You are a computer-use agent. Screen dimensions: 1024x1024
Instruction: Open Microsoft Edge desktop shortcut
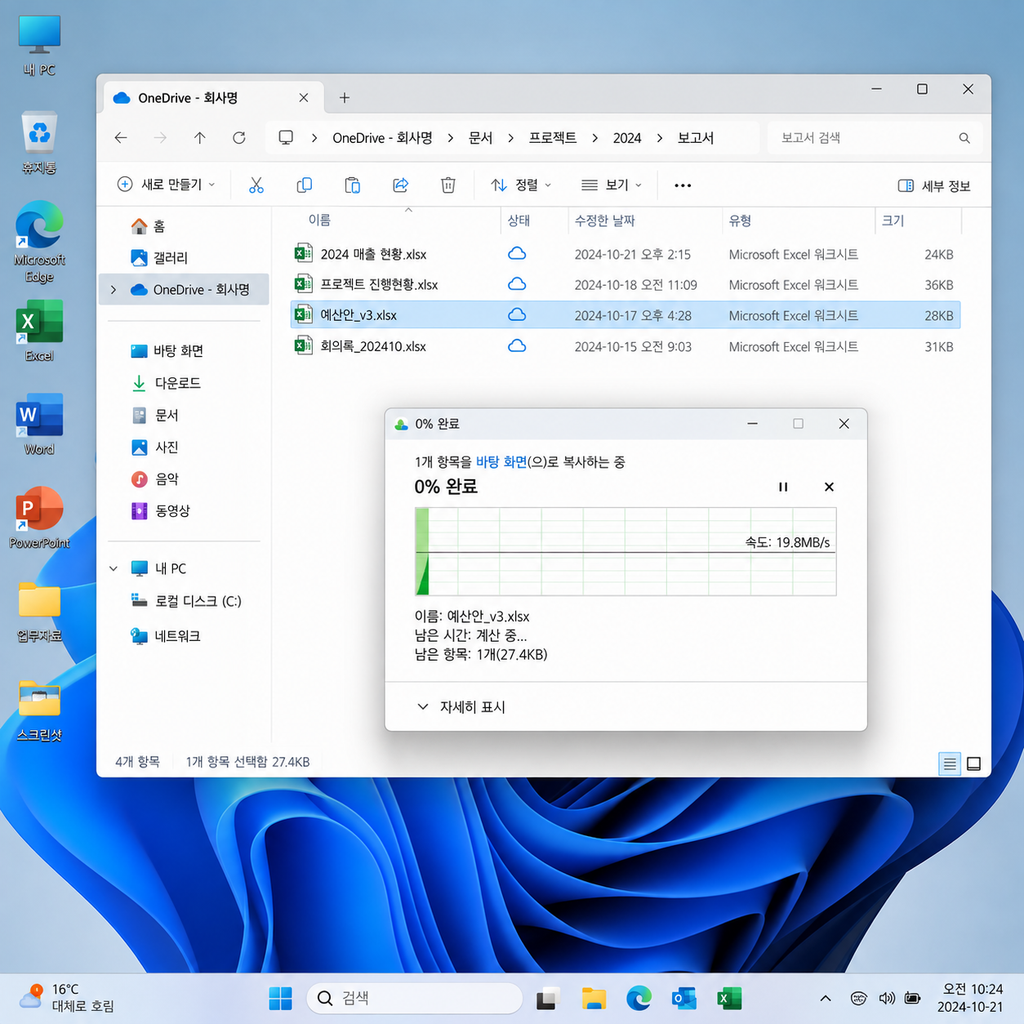(x=39, y=242)
